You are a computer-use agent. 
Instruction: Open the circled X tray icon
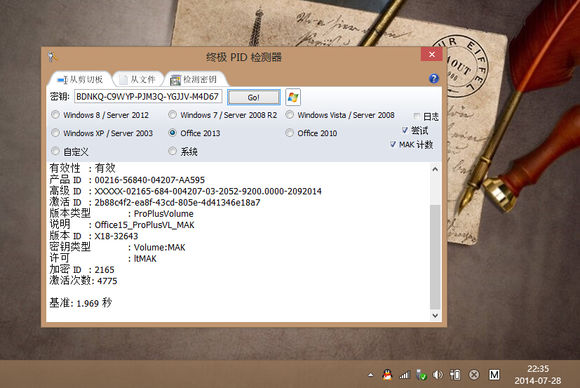(474, 375)
